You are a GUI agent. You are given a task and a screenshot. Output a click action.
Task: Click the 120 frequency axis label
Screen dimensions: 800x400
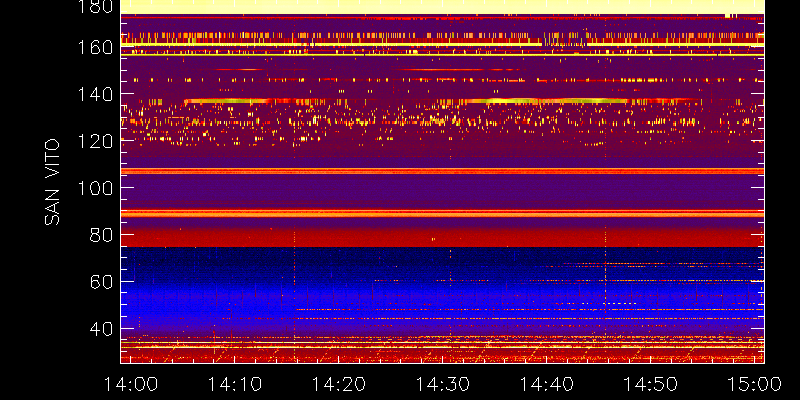click(x=95, y=141)
